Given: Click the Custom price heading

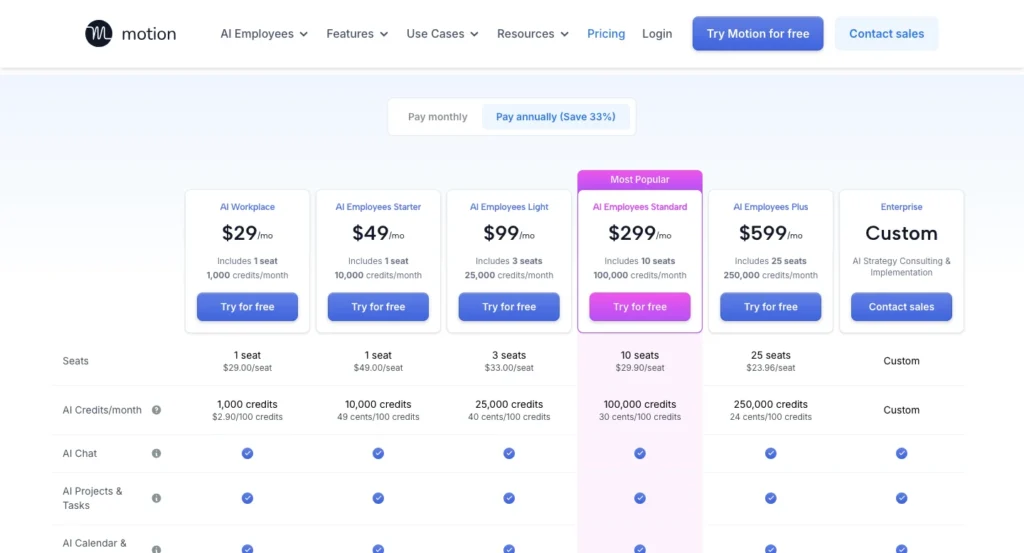Looking at the screenshot, I should click(901, 233).
